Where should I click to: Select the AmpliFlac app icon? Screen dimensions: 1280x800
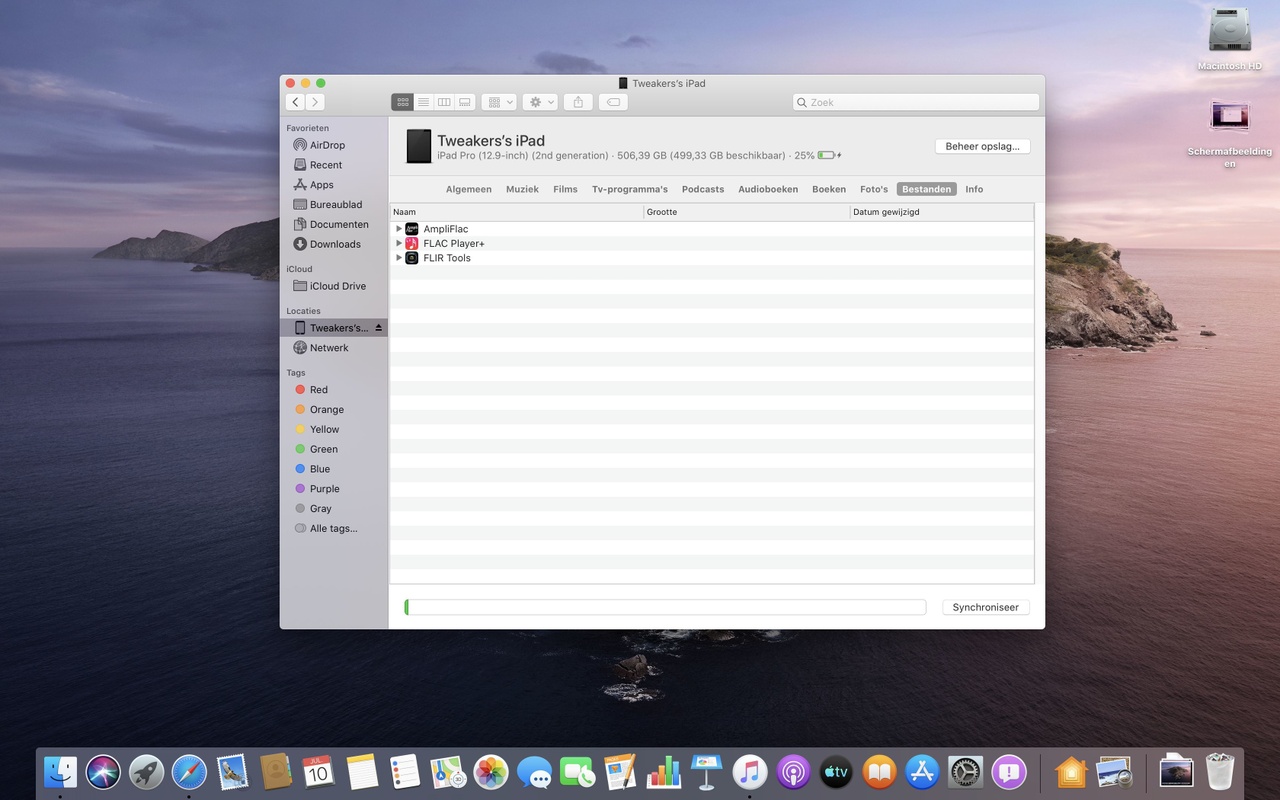tap(412, 229)
